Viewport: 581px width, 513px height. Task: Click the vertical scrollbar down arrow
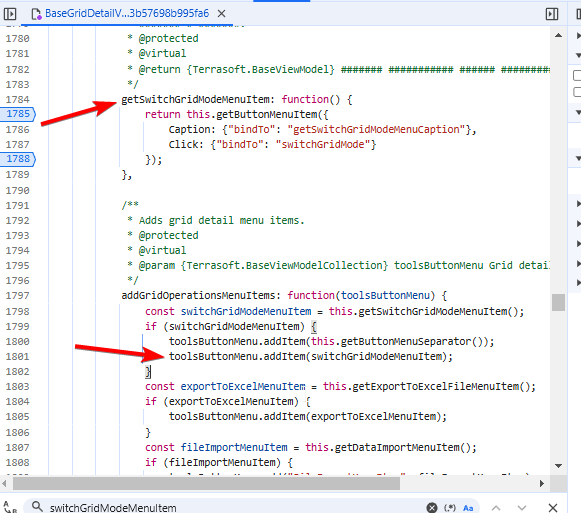(558, 466)
